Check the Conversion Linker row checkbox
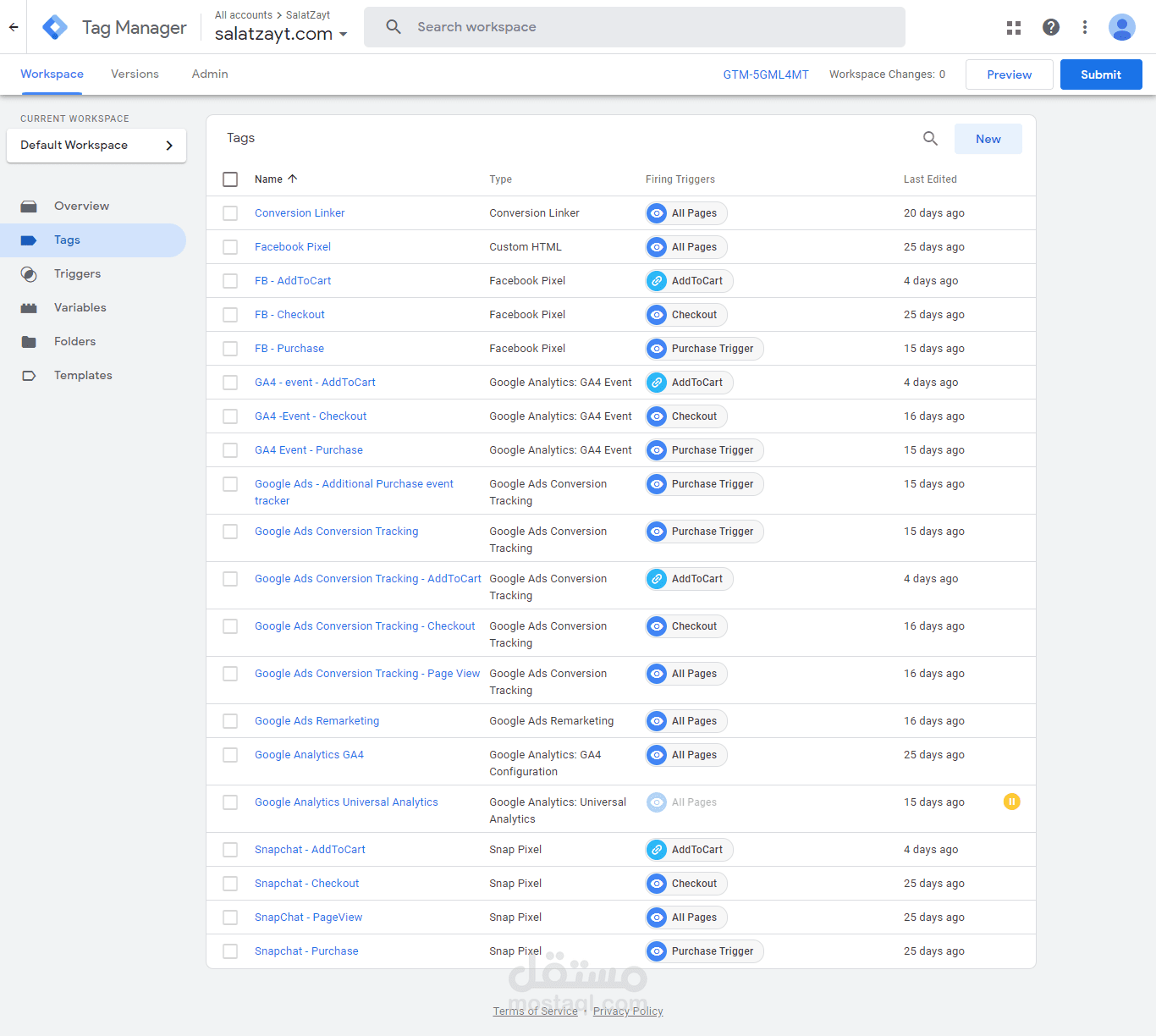 click(230, 213)
